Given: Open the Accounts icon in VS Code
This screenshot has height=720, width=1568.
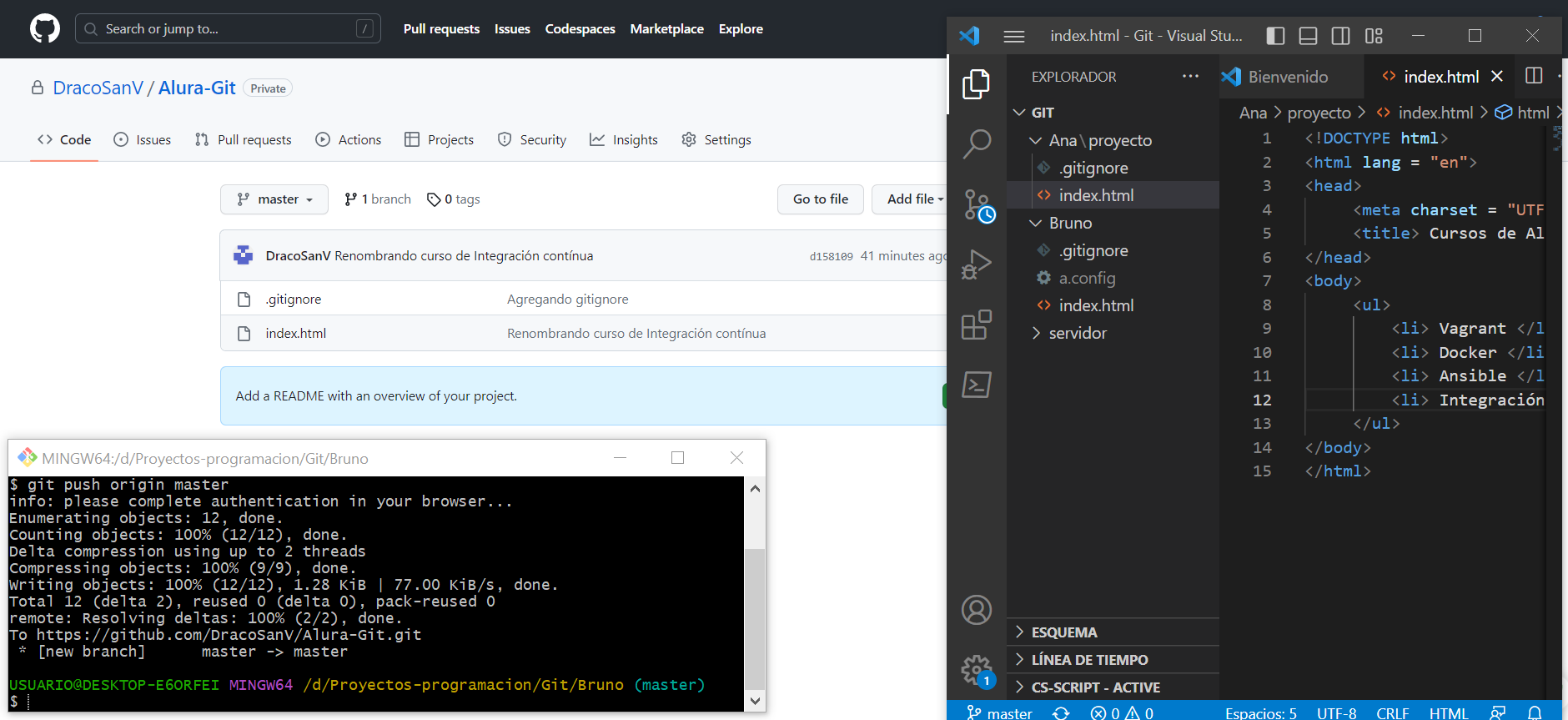Looking at the screenshot, I should click(x=976, y=610).
